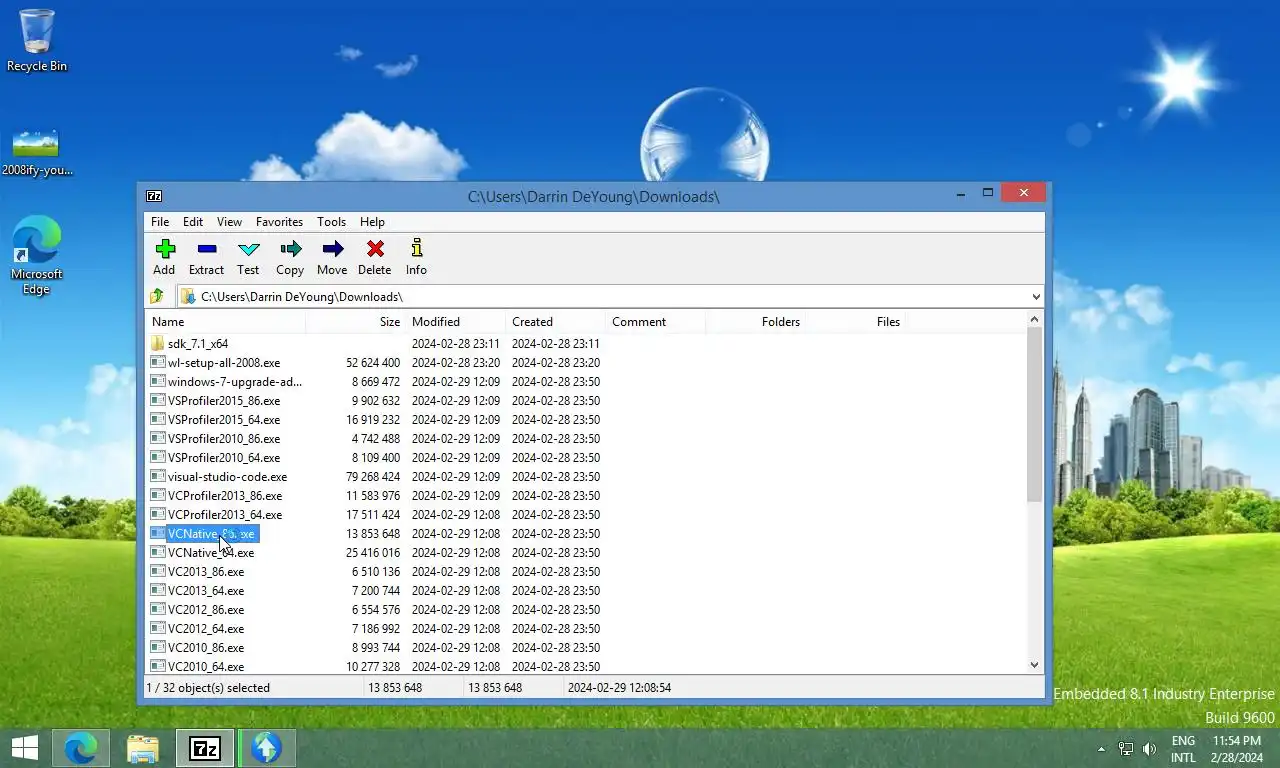The width and height of the screenshot is (1280, 768).
Task: Select wl-setup-all-2008.exe file icon
Action: [158, 362]
